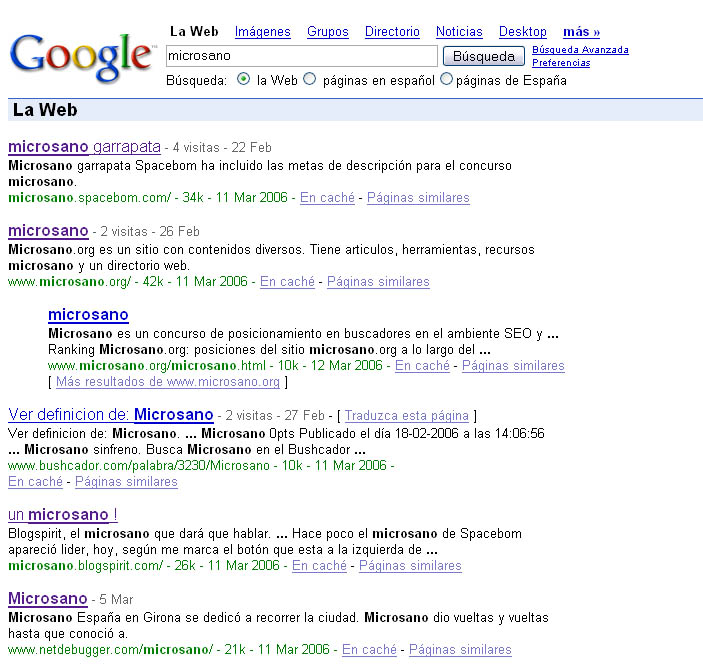Open the 'microsano' result dated 26 Feb
703x664 pixels.
pyautogui.click(x=48, y=231)
